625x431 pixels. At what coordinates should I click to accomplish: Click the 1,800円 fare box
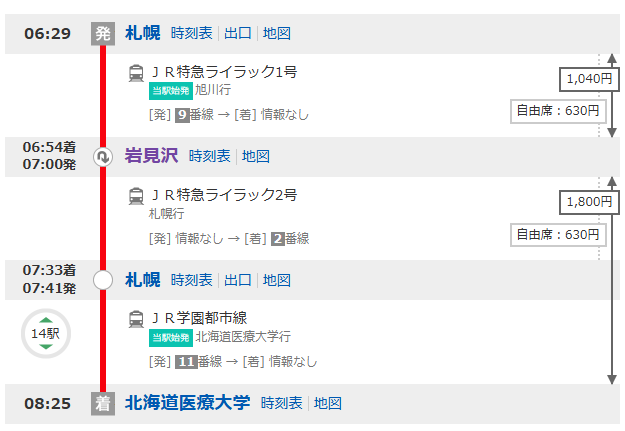(582, 202)
